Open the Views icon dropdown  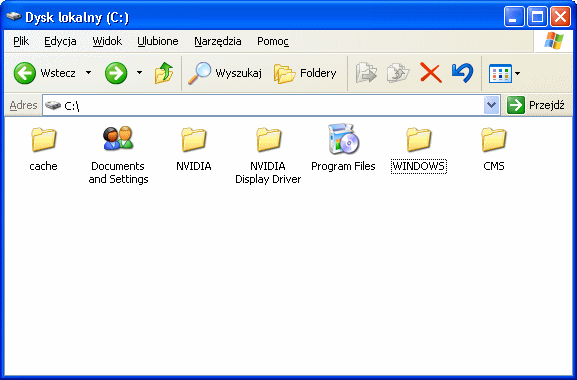[504, 73]
